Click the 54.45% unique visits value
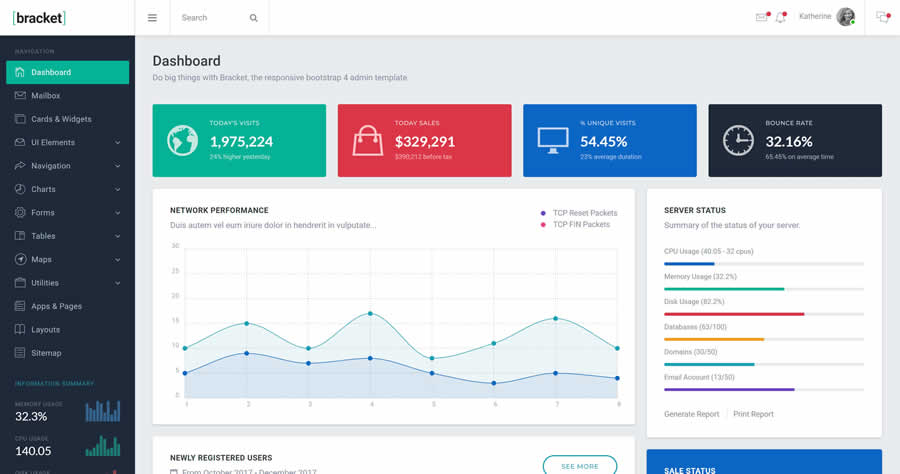The height and width of the screenshot is (474, 900). [603, 141]
